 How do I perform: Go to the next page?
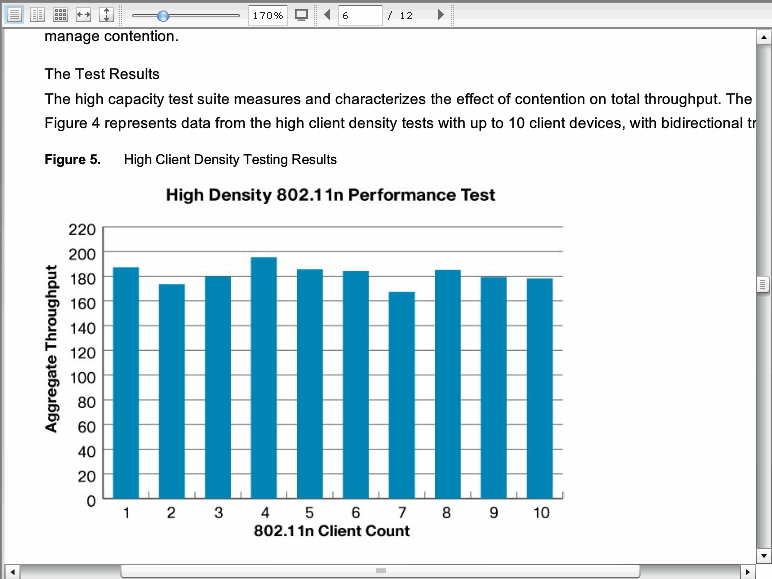click(x=441, y=15)
